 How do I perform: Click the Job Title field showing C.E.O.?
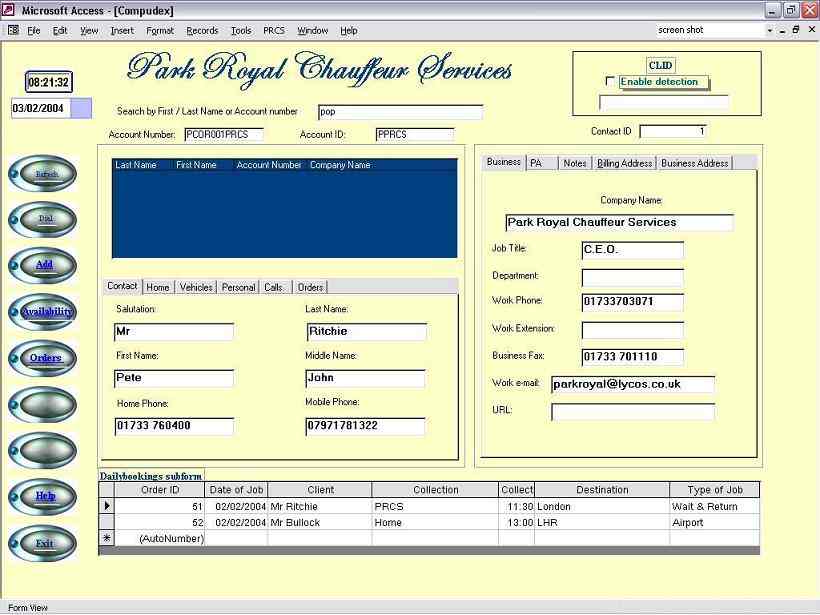[632, 250]
